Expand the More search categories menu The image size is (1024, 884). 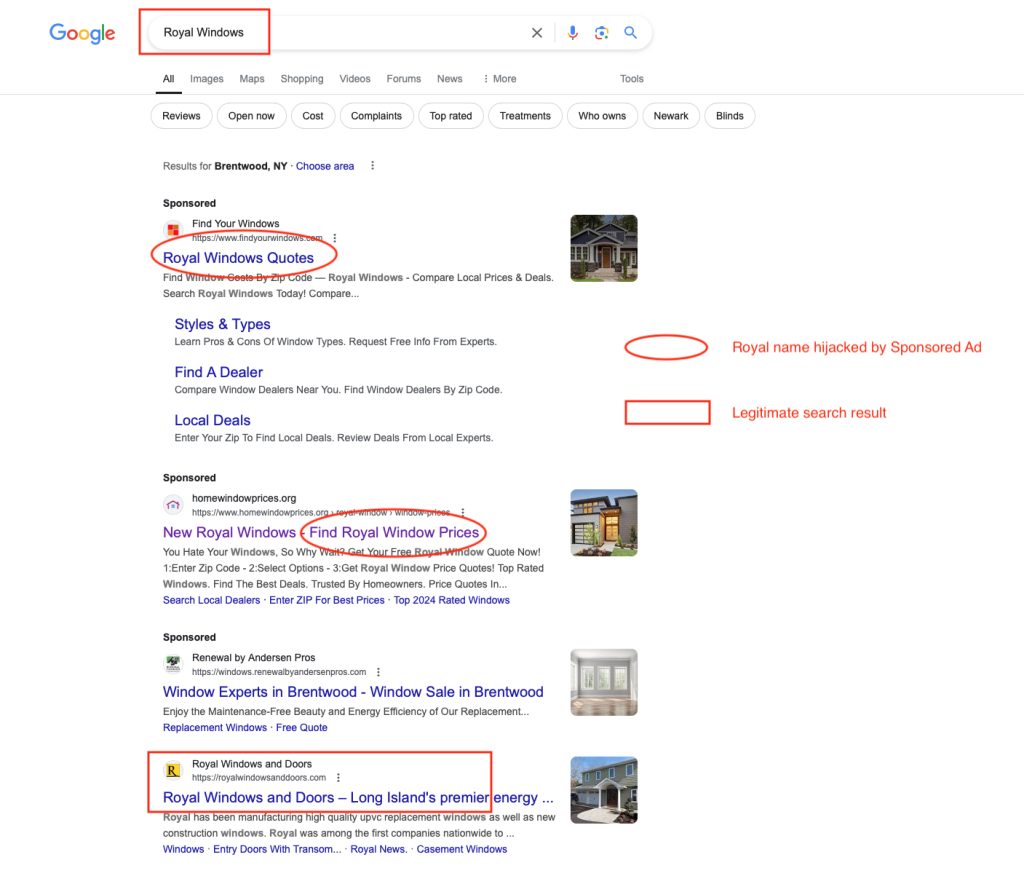[499, 79]
